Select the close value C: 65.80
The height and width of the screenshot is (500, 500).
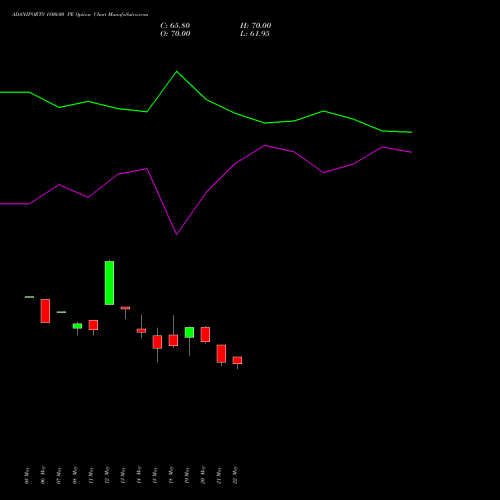tap(175, 26)
